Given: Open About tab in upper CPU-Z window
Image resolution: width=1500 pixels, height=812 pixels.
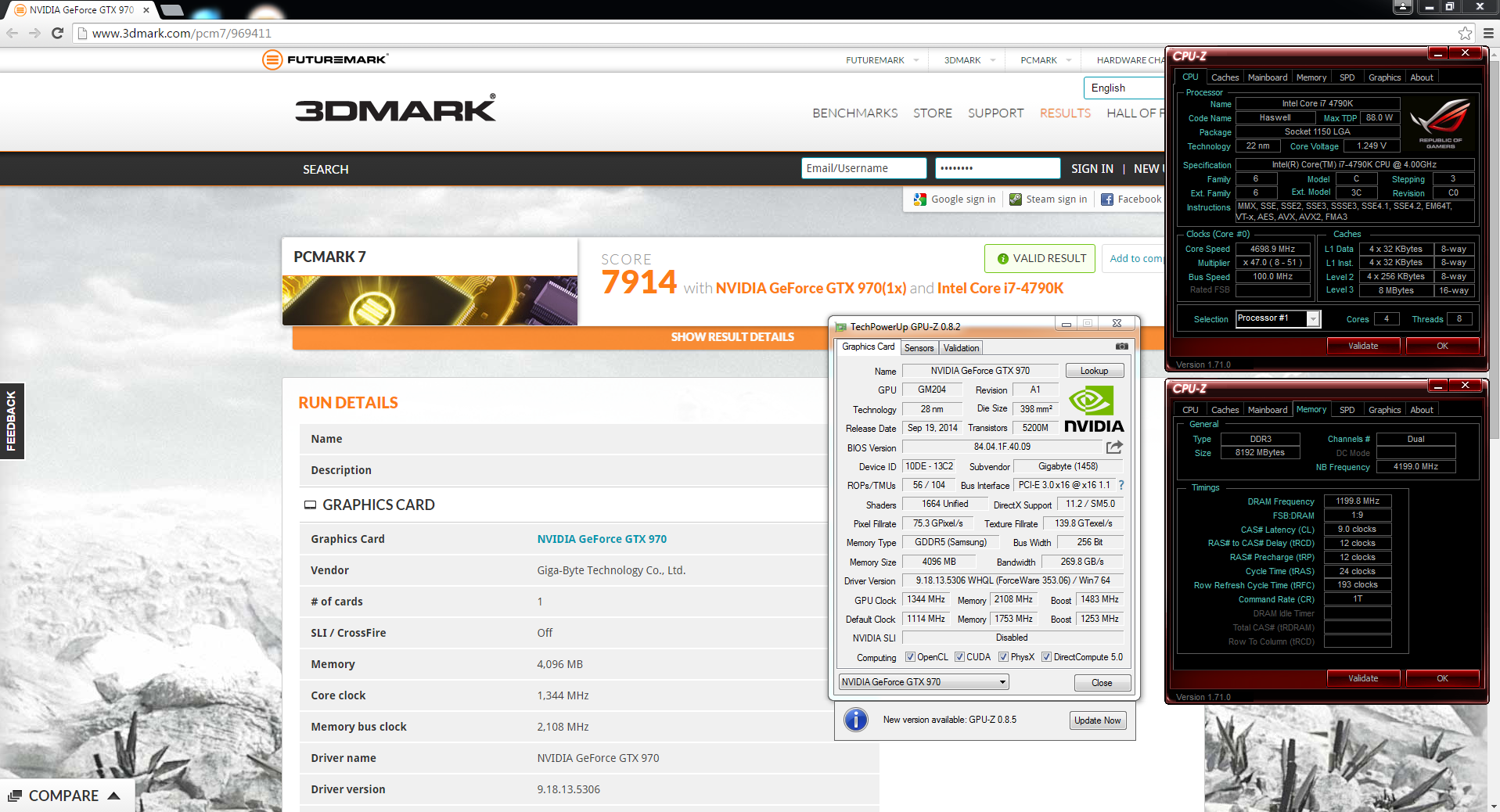Looking at the screenshot, I should pyautogui.click(x=1422, y=77).
